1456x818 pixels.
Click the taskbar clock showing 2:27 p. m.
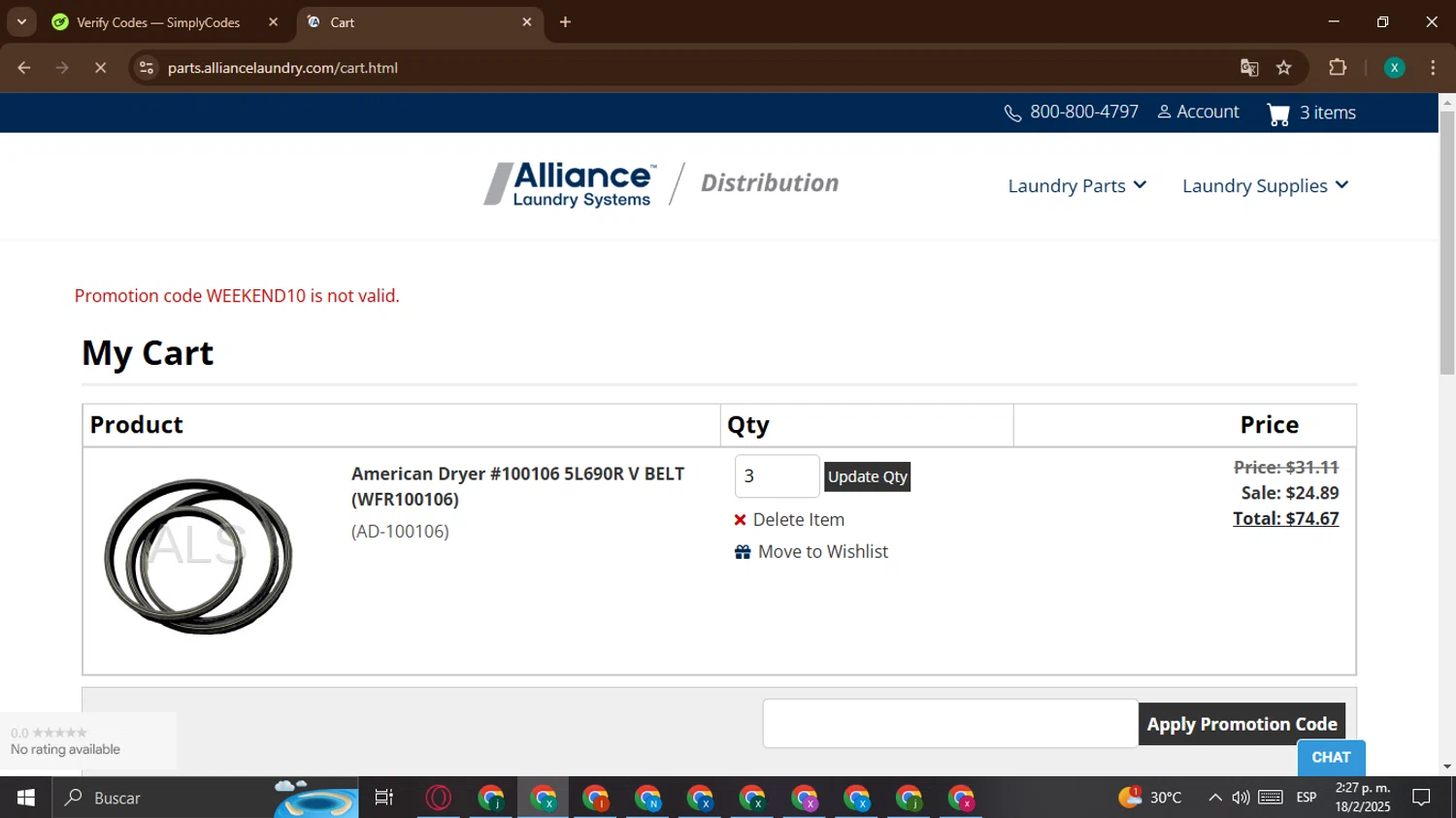point(1363,798)
